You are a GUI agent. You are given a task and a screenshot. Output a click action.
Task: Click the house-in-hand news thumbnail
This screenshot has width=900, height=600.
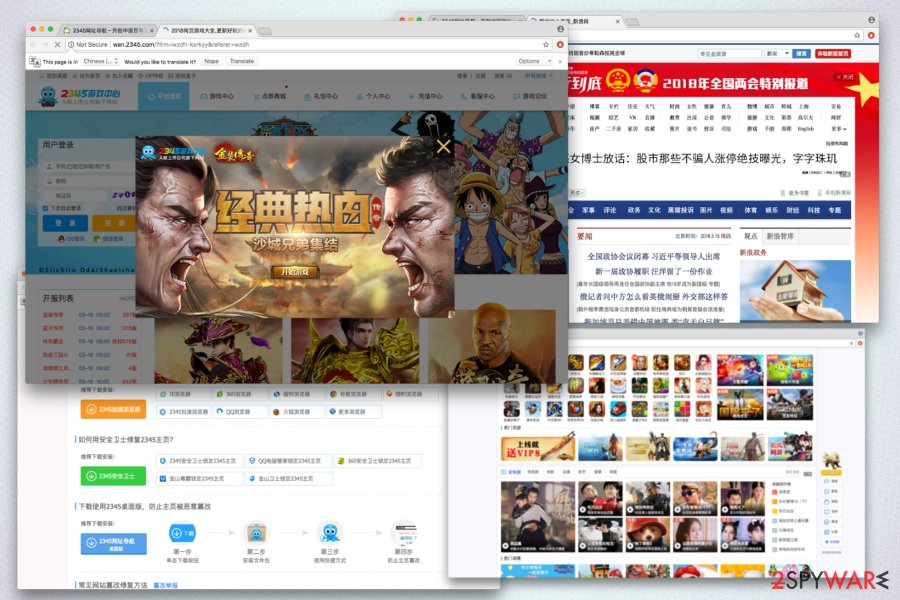(x=794, y=290)
